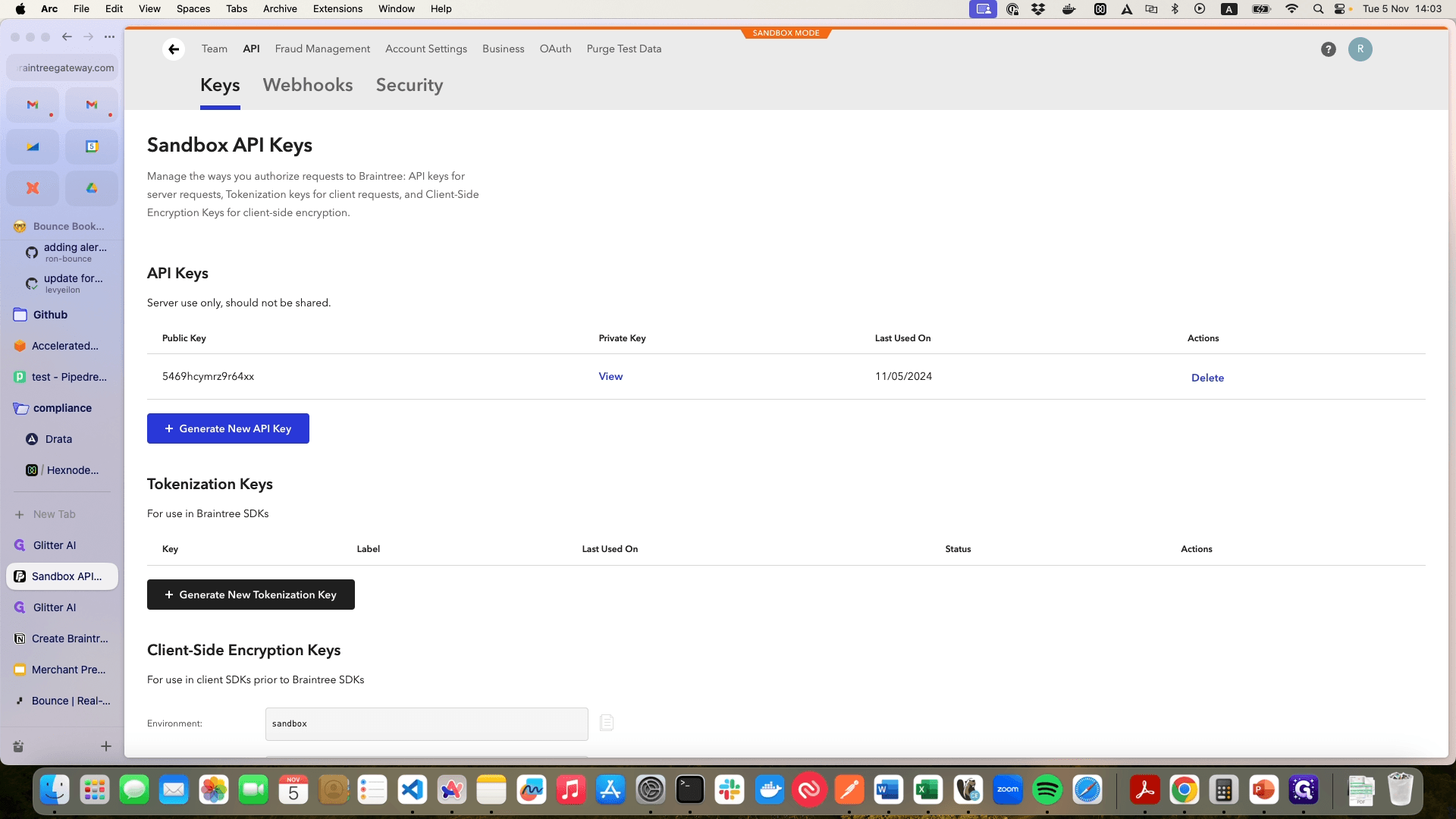
Task: Open Bounce | Real-... tab in sidebar
Action: coord(62,701)
